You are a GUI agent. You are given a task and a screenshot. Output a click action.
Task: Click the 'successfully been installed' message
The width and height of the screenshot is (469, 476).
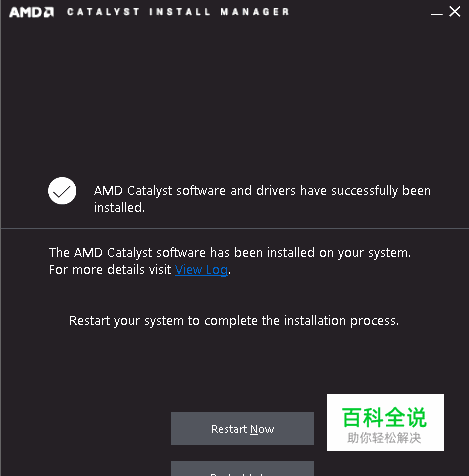pyautogui.click(x=262, y=199)
